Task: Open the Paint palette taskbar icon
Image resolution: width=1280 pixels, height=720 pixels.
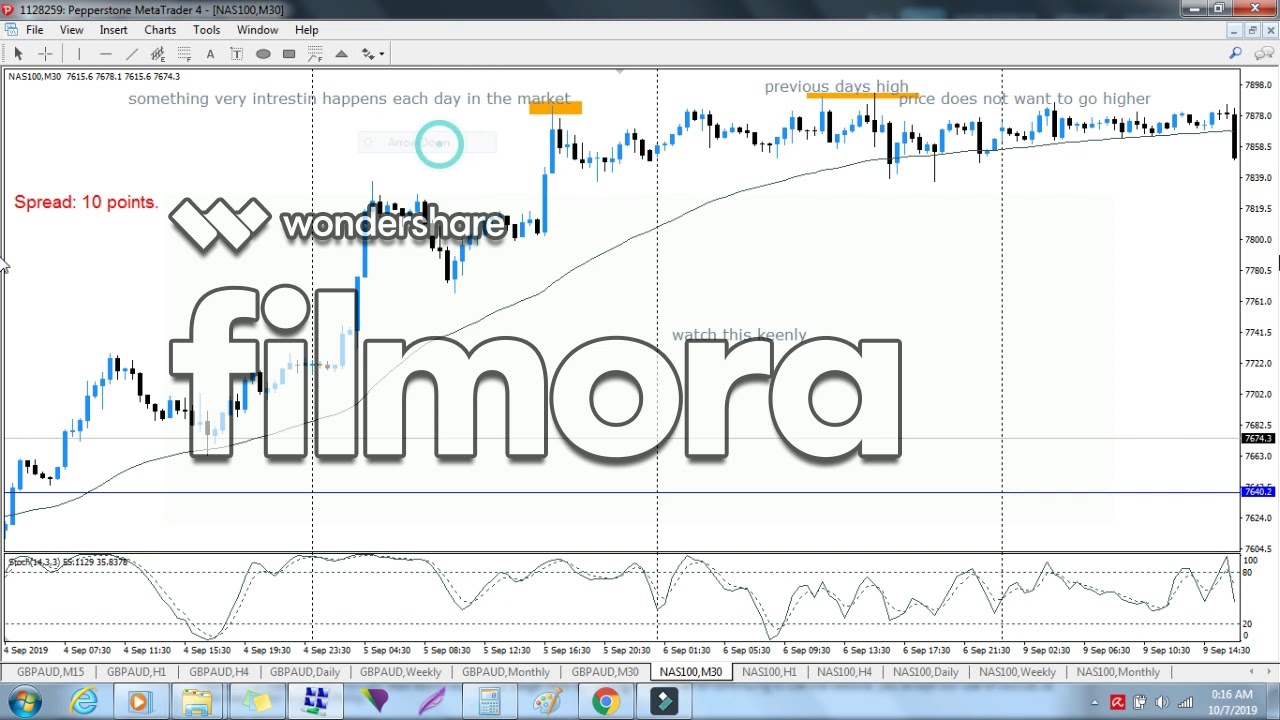Action: [547, 702]
